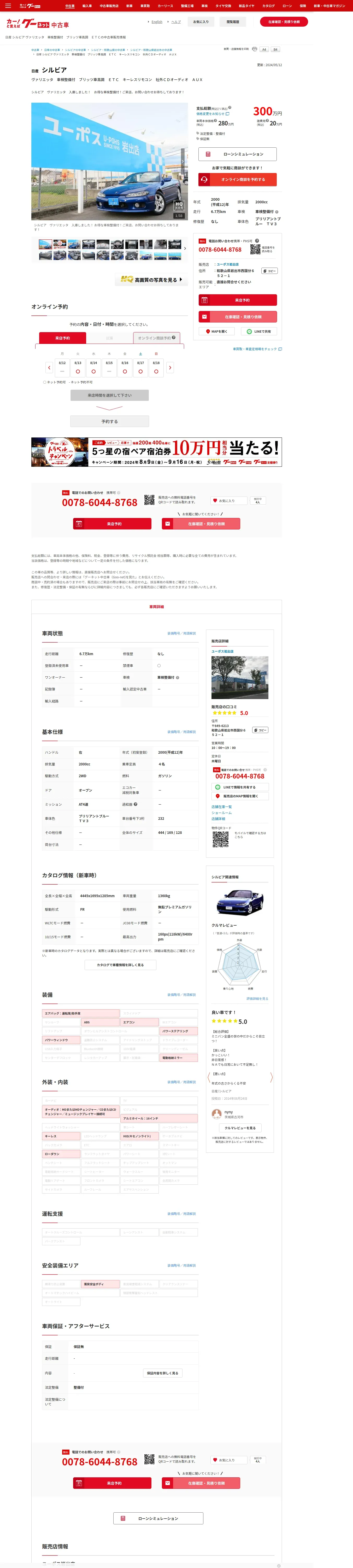Open 店舗在庫一覧 link
The height and width of the screenshot is (1568, 353).
click(221, 806)
